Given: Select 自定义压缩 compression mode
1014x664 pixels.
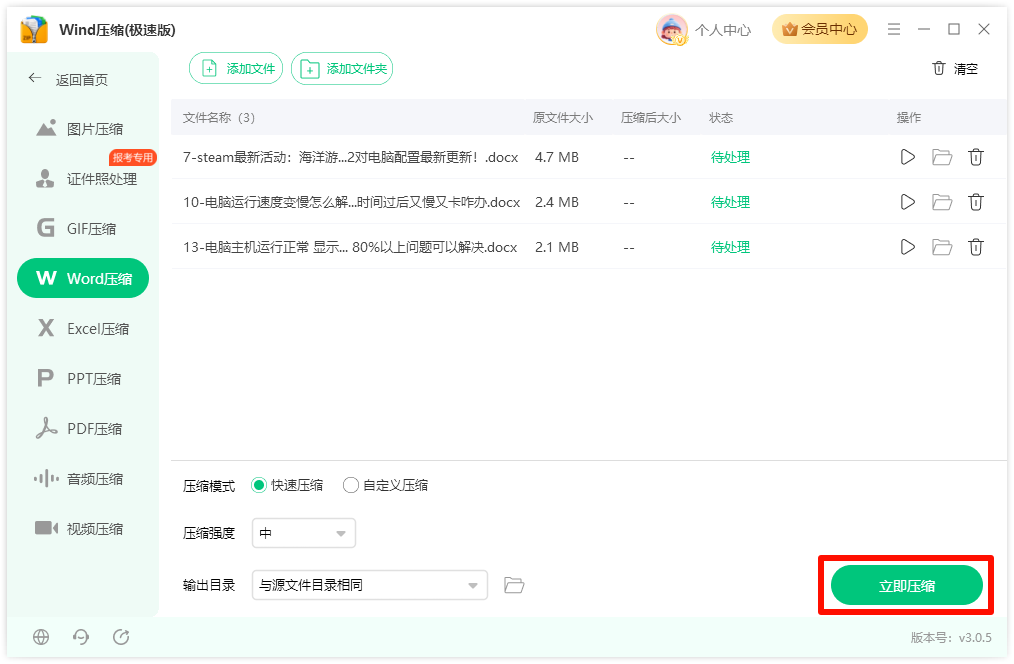Looking at the screenshot, I should pos(385,485).
